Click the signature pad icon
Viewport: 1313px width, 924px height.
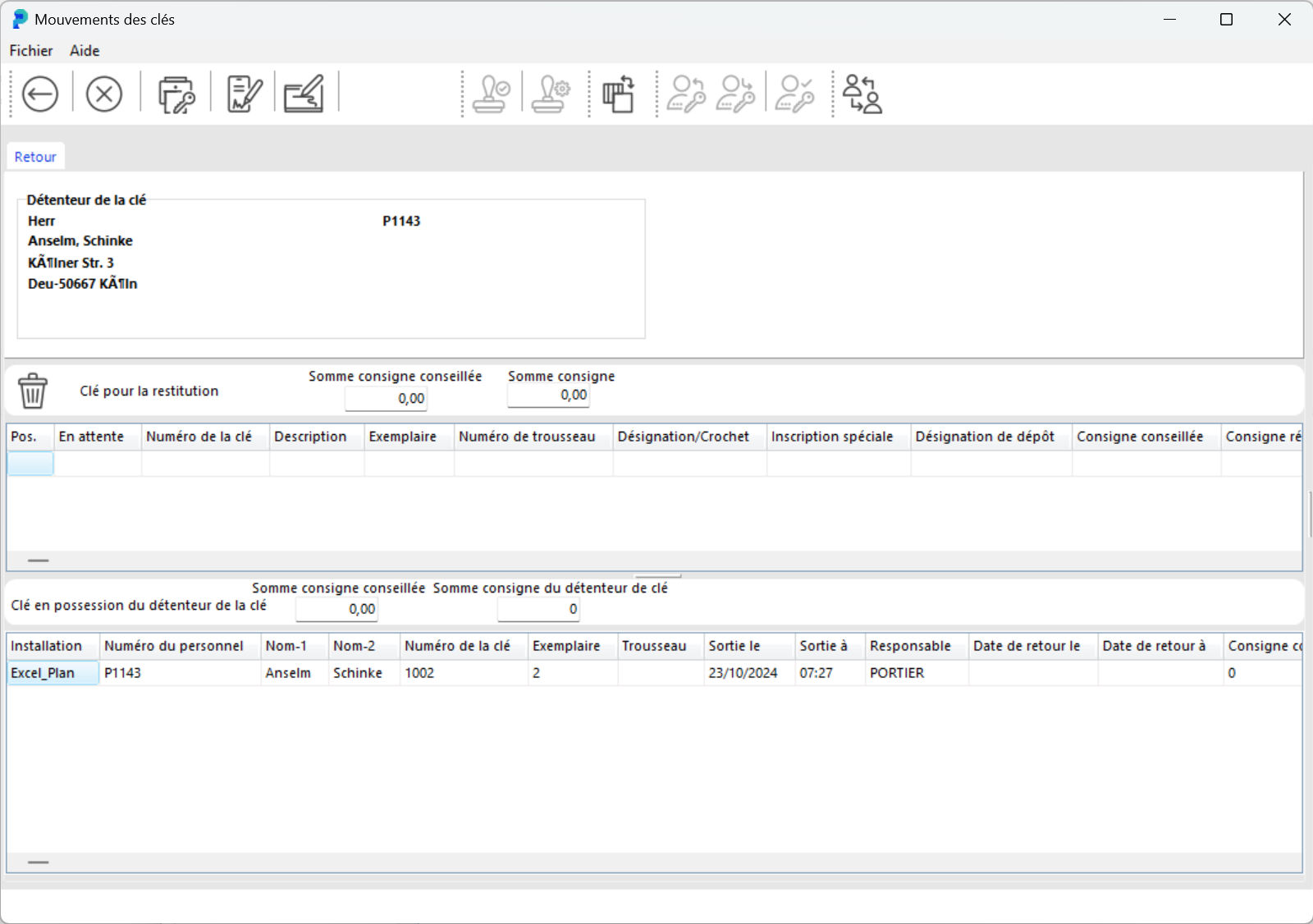(304, 94)
